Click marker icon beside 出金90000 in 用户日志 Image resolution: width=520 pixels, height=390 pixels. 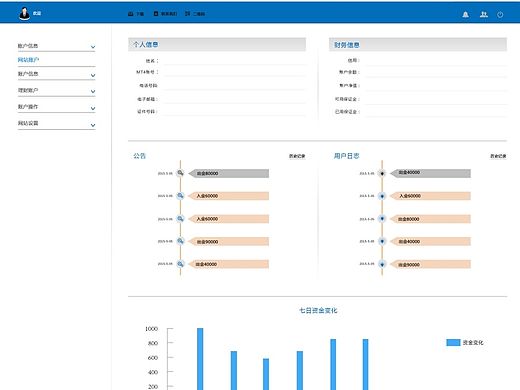tap(382, 264)
